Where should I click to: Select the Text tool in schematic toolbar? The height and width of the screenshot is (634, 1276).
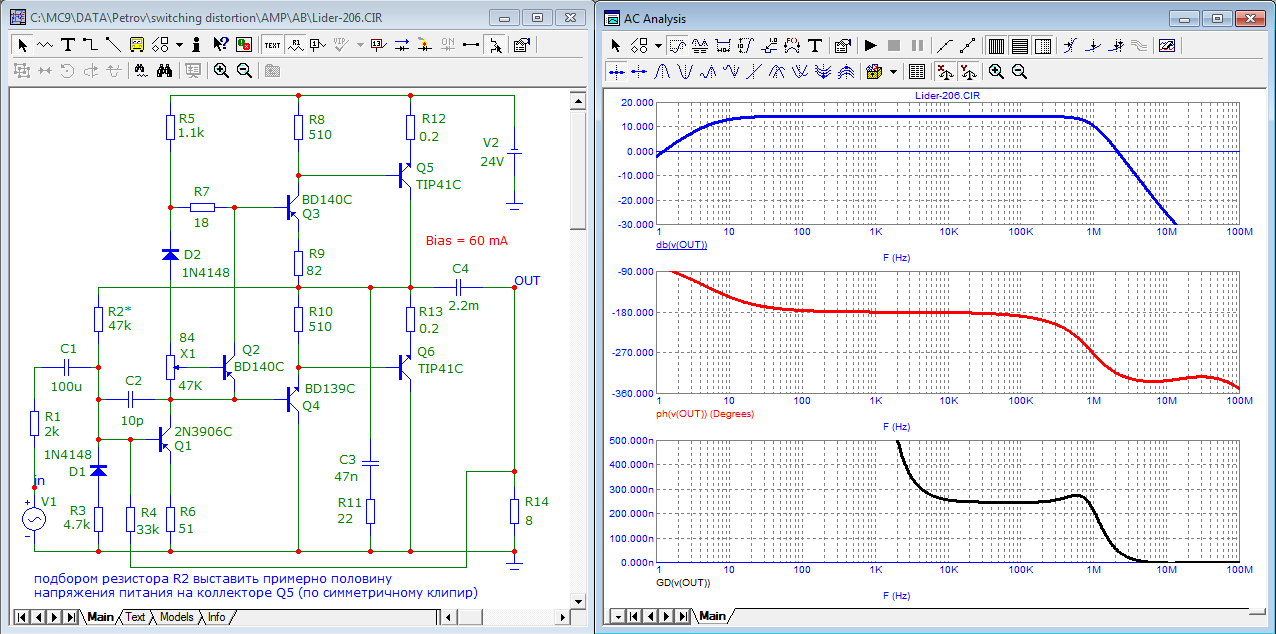tap(67, 44)
